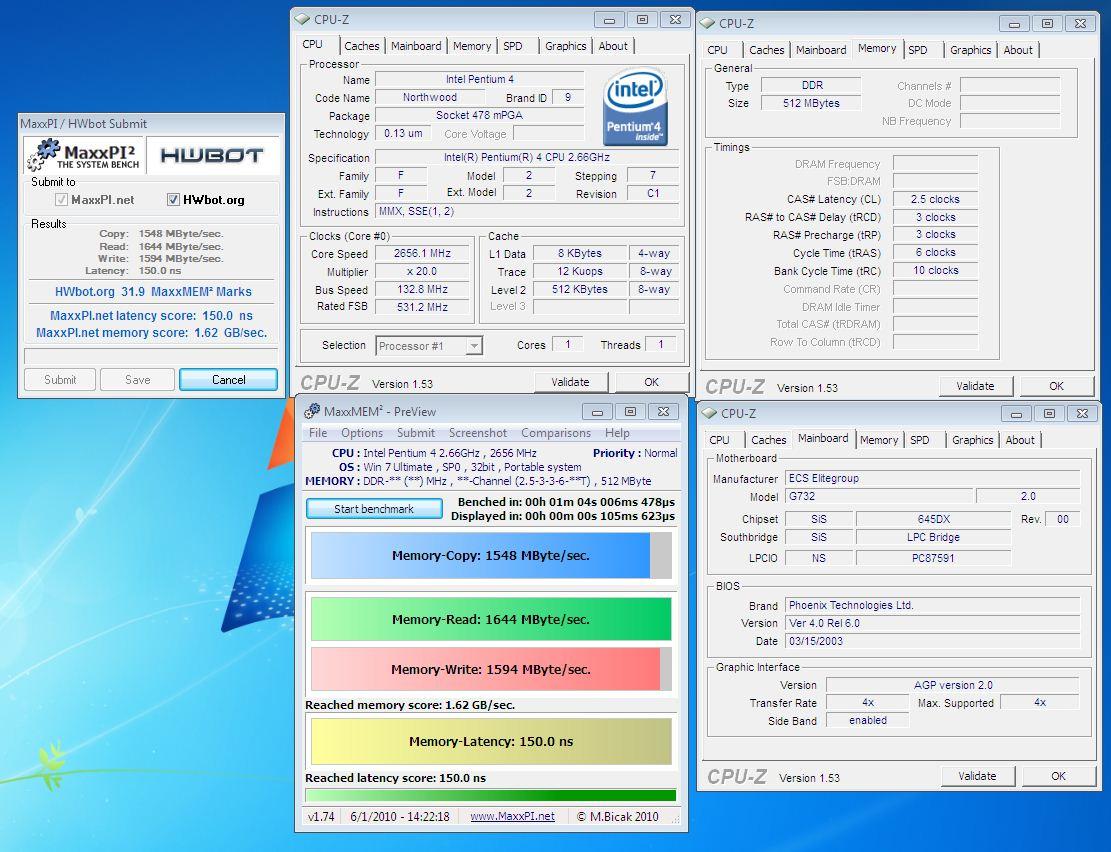The width and height of the screenshot is (1111, 852).
Task: Maximize the MaxxMEM² PreView window
Action: (x=630, y=412)
